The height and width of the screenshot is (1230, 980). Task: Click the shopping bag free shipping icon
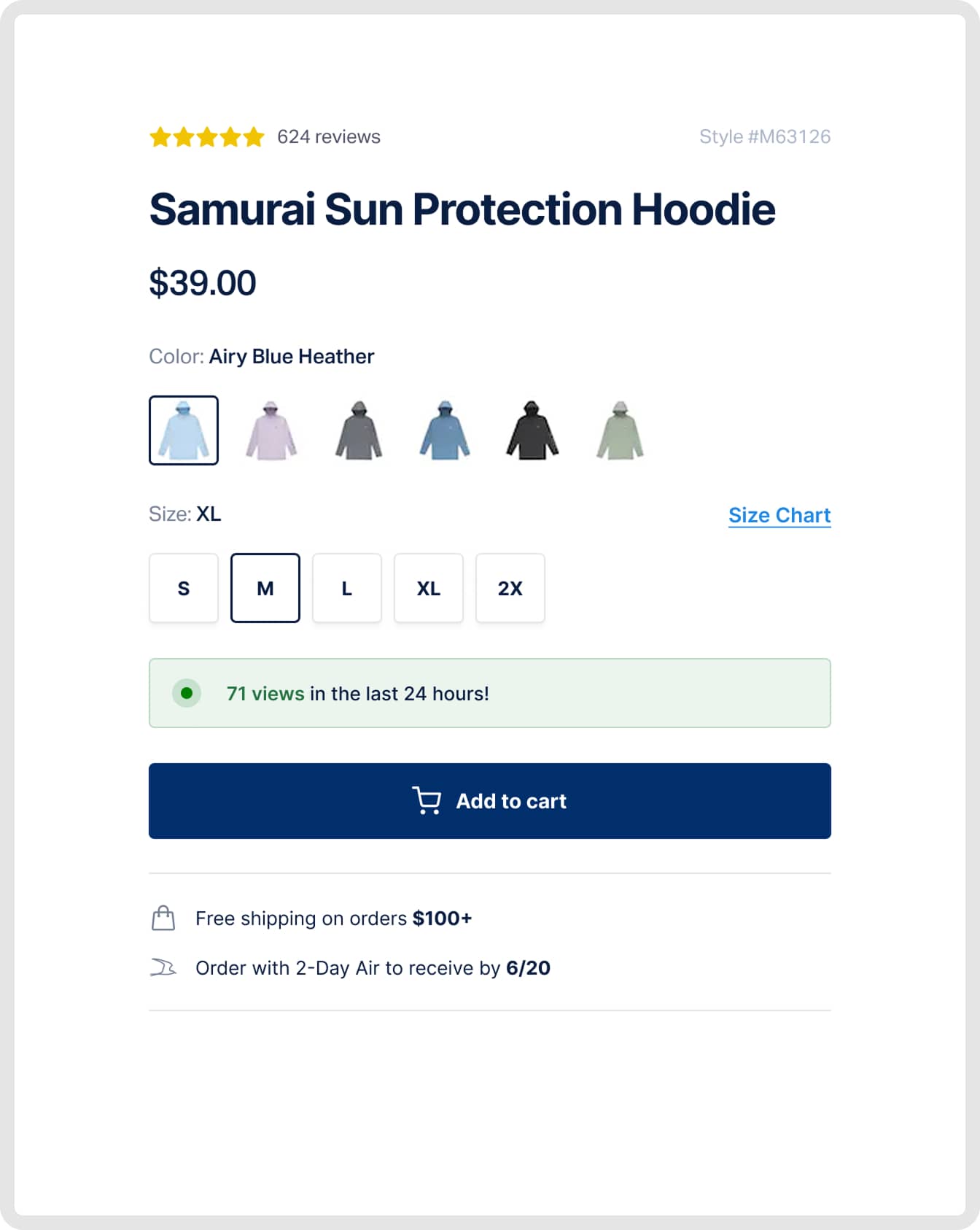click(x=163, y=918)
